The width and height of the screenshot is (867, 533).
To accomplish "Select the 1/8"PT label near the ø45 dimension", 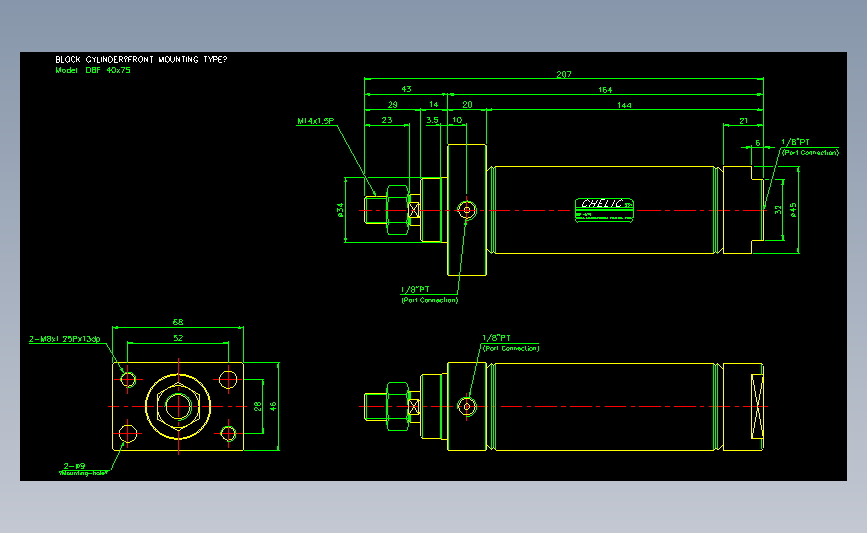I will [795, 142].
